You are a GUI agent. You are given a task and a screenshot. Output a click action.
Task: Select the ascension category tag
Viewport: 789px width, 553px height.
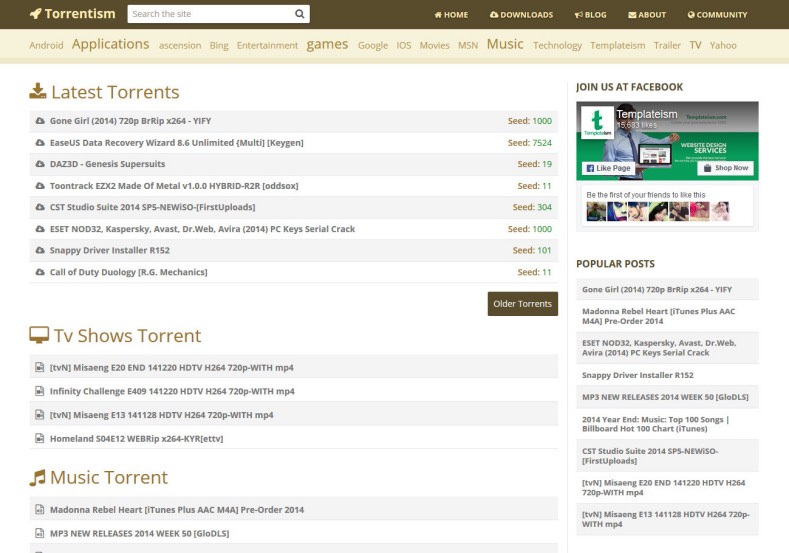pos(180,45)
